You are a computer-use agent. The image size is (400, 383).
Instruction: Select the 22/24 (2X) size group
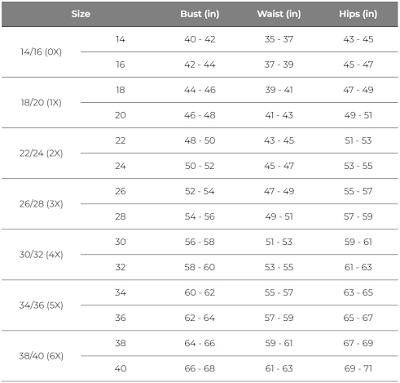(41, 153)
